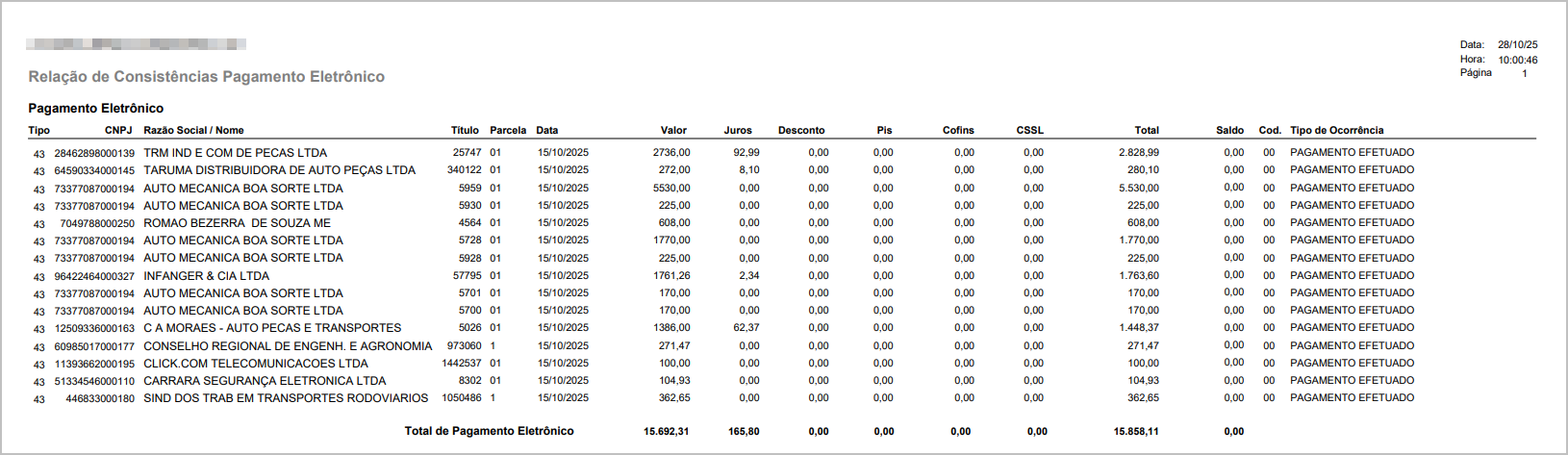Select the Juros column header
Viewport: 1568px width, 455px height.
coord(738,130)
